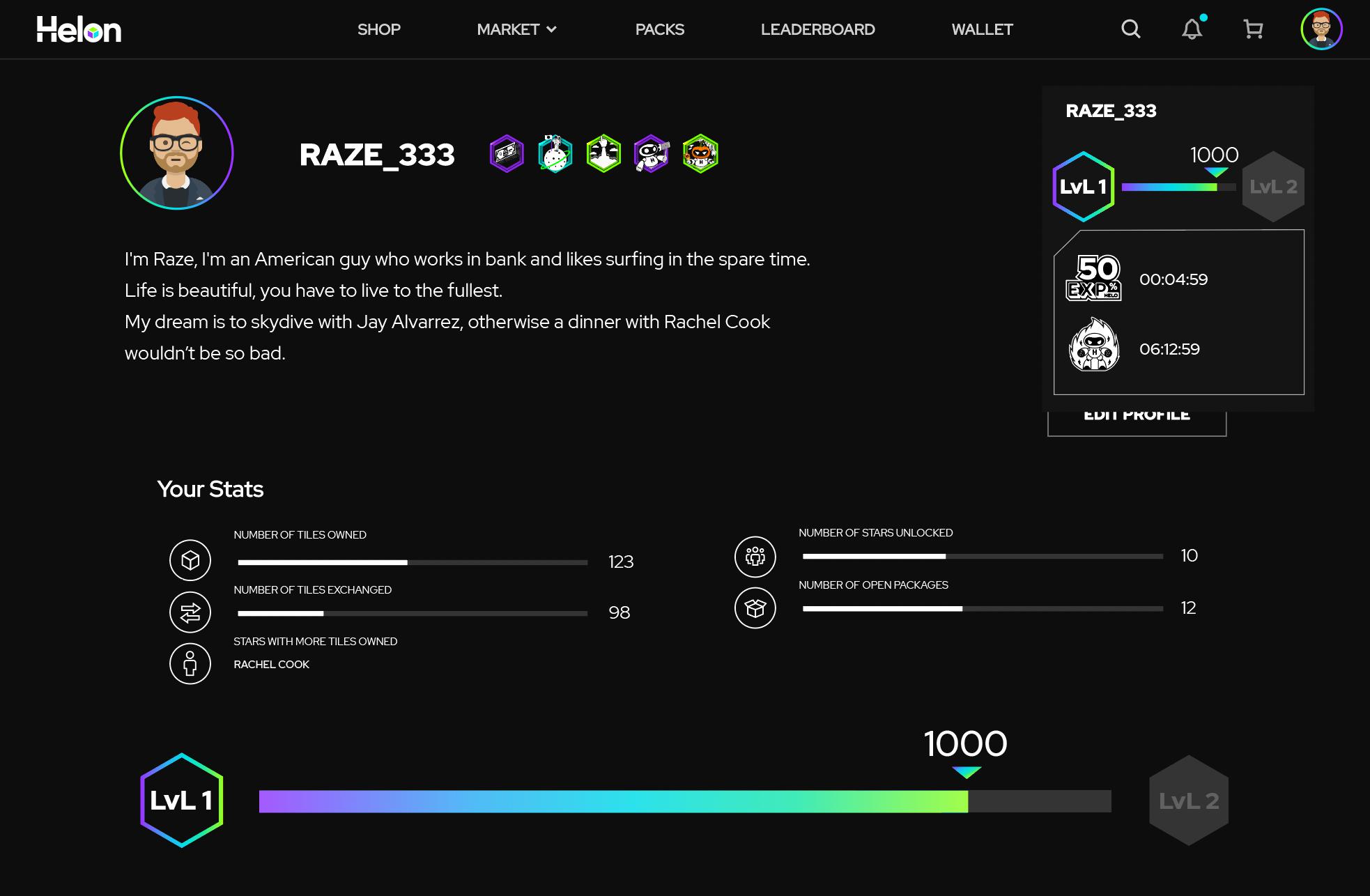Go to the Shop page
1370x896 pixels.
pos(378,29)
